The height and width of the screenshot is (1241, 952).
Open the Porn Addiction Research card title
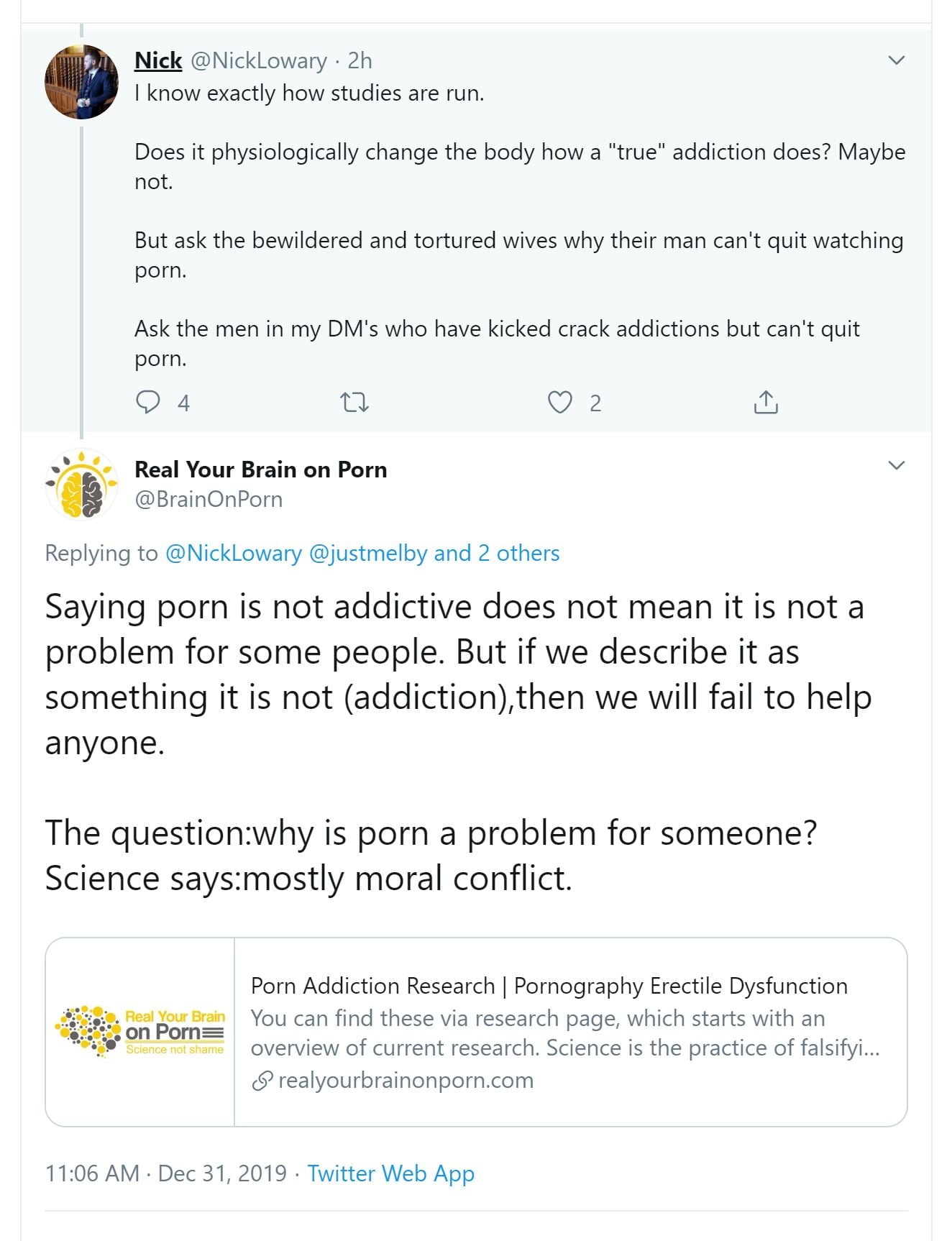(549, 986)
